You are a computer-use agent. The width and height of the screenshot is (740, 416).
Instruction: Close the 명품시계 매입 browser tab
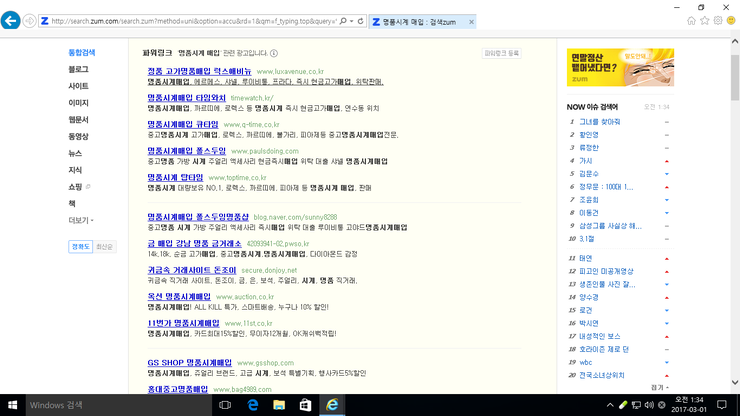(471, 22)
